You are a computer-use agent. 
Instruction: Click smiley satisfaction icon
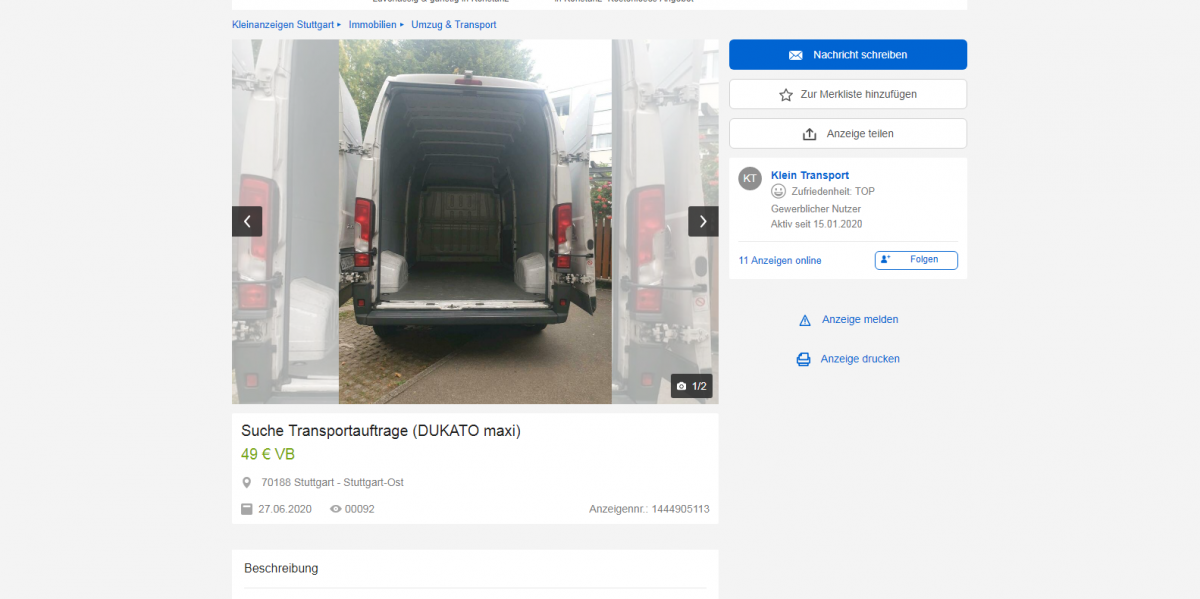point(778,191)
